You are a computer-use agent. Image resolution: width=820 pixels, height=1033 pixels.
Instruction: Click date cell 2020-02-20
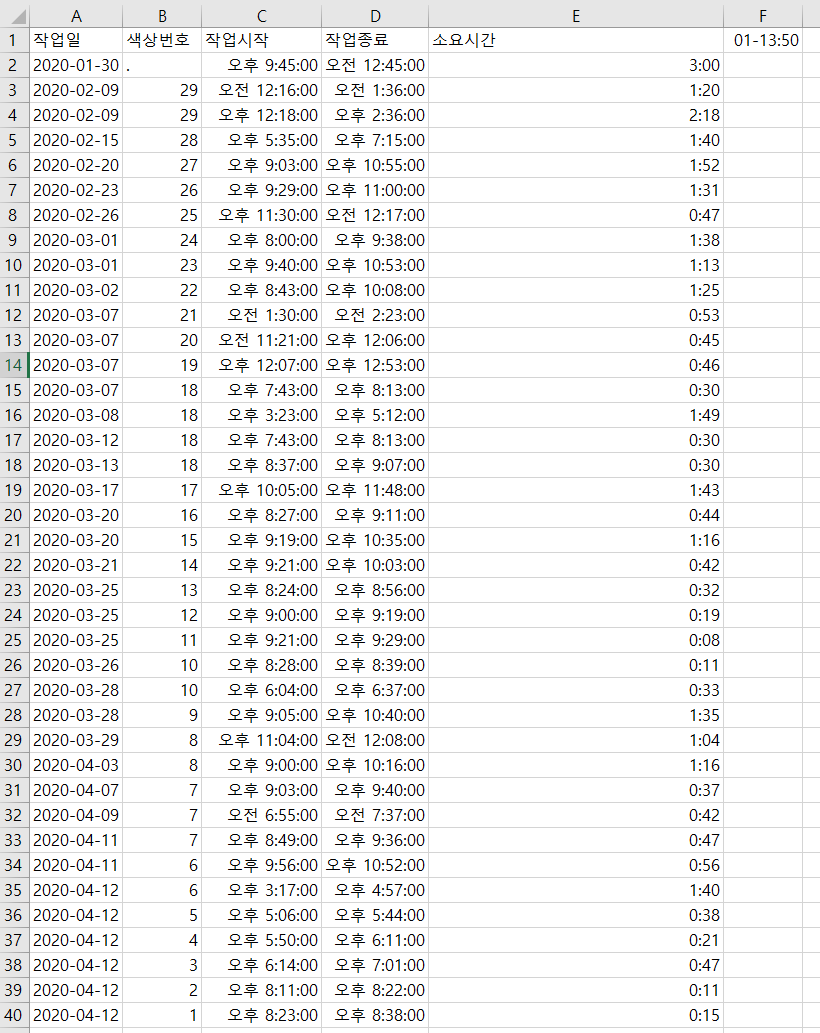pos(76,165)
